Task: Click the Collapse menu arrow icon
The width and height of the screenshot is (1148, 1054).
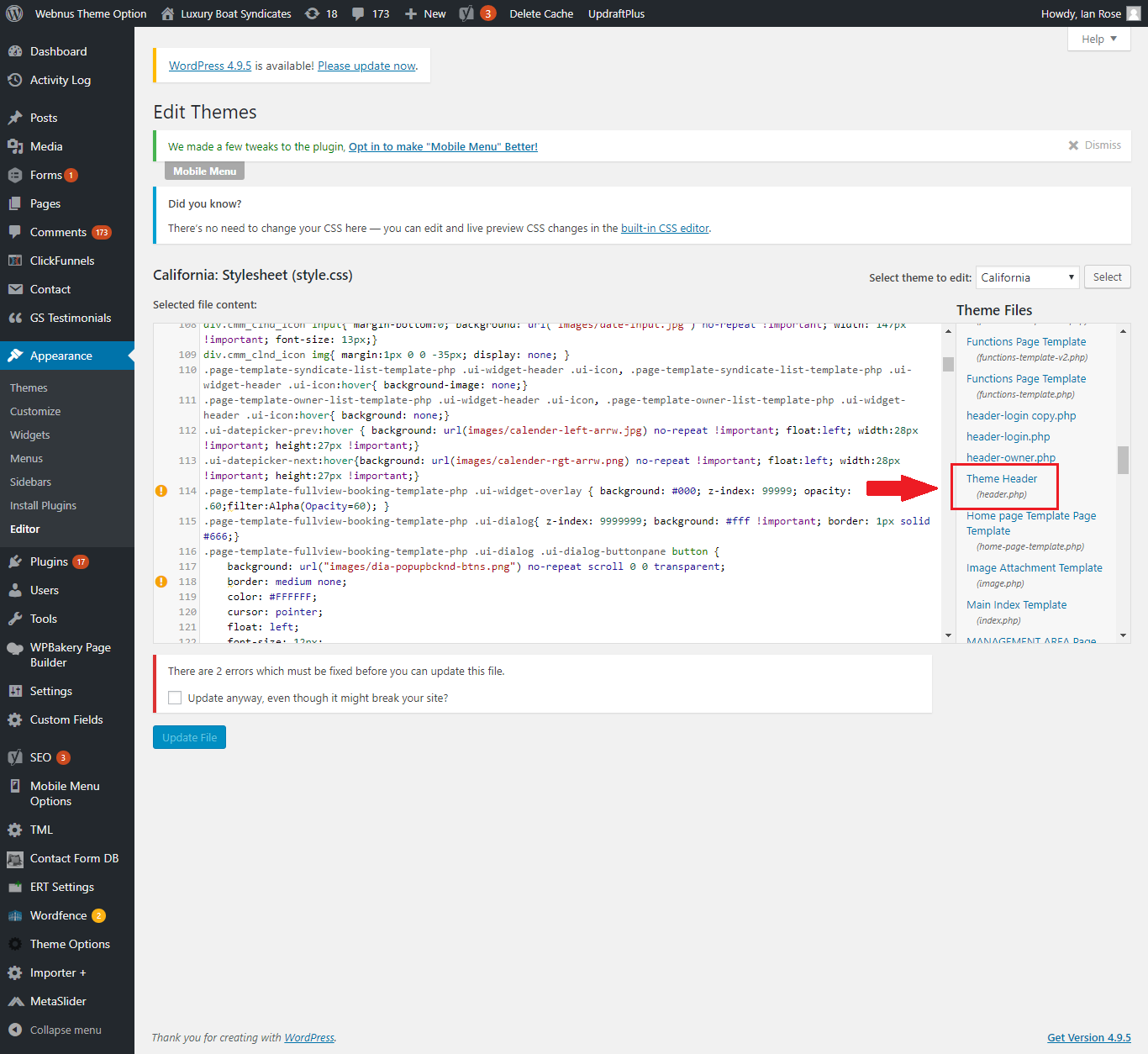Action: (15, 1030)
